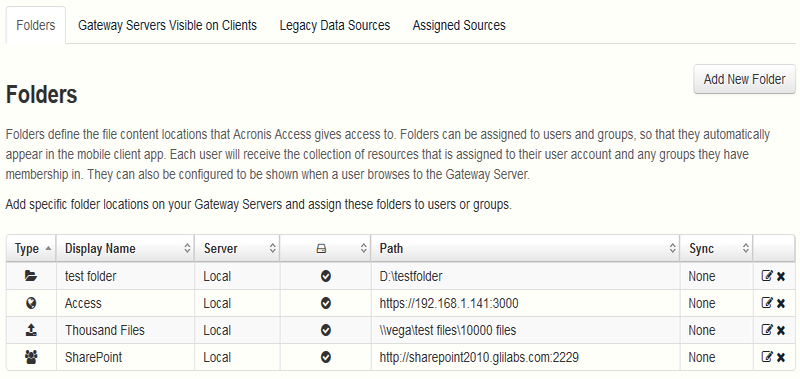Select the 'Thousand Files' display name
The height and width of the screenshot is (379, 800).
(x=105, y=331)
